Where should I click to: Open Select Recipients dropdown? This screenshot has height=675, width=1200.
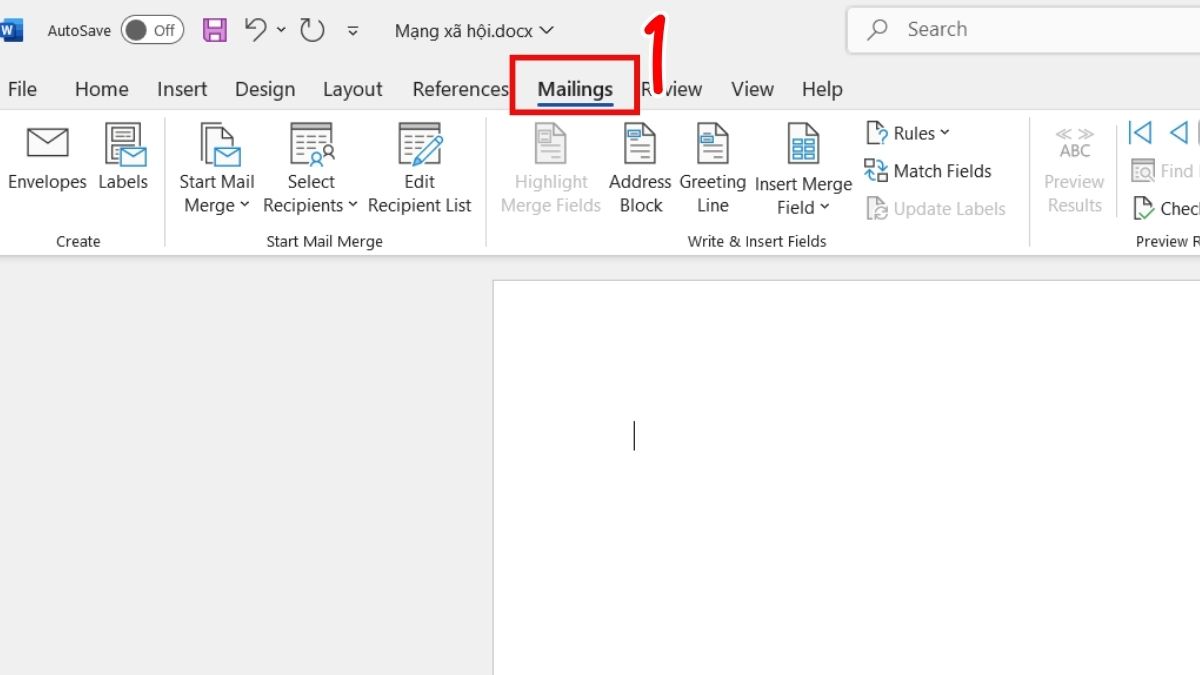pyautogui.click(x=311, y=168)
